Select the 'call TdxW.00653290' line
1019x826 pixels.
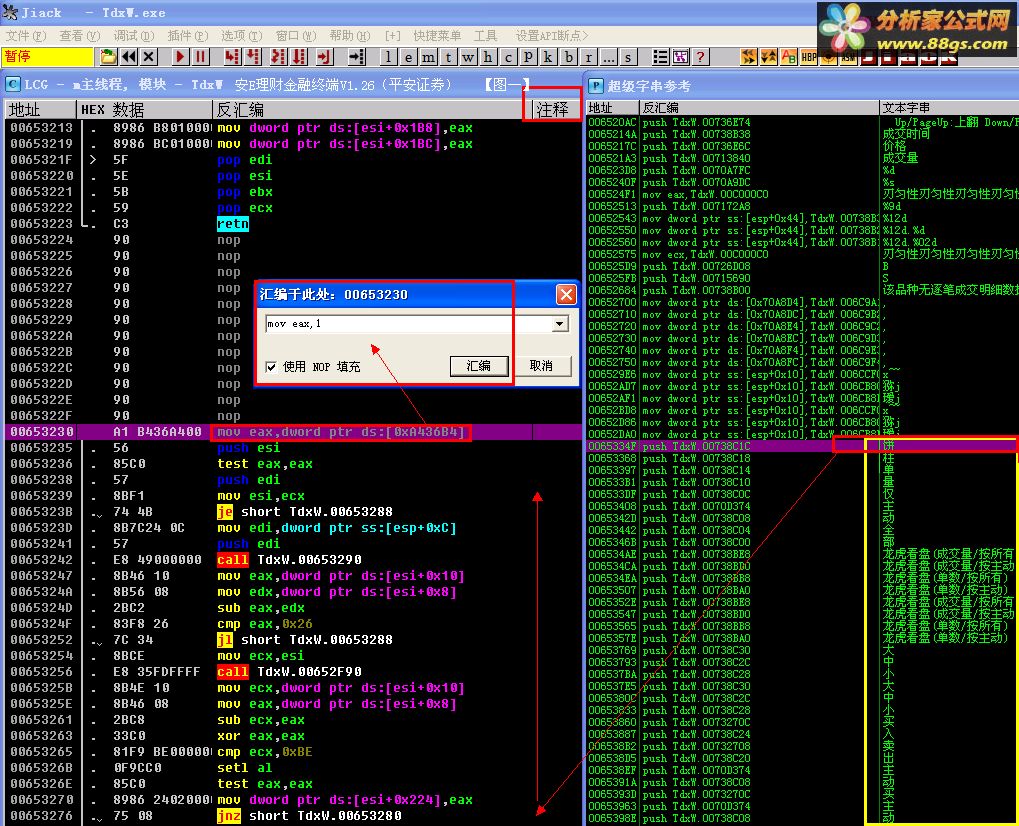pos(289,560)
